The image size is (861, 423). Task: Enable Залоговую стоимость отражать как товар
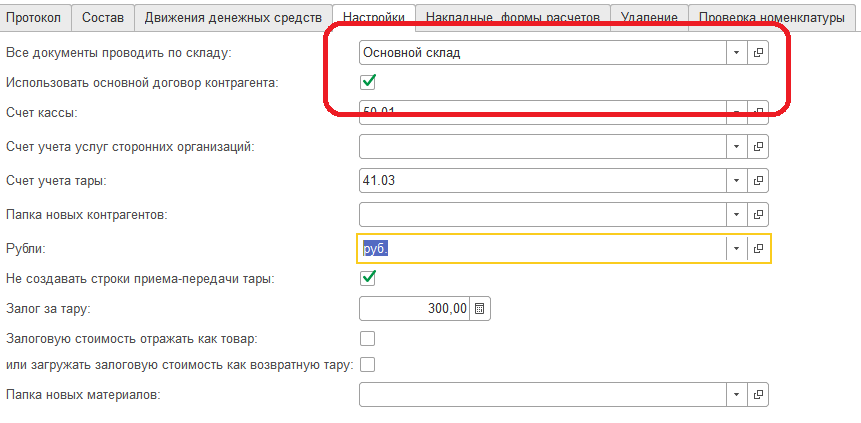(367, 338)
